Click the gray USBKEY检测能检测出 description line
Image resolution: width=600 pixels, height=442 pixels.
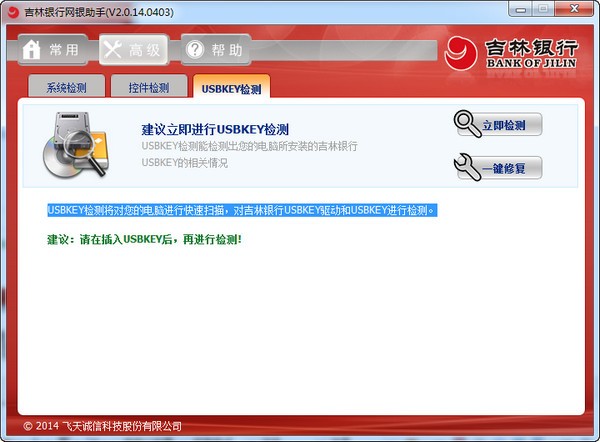[249, 146]
